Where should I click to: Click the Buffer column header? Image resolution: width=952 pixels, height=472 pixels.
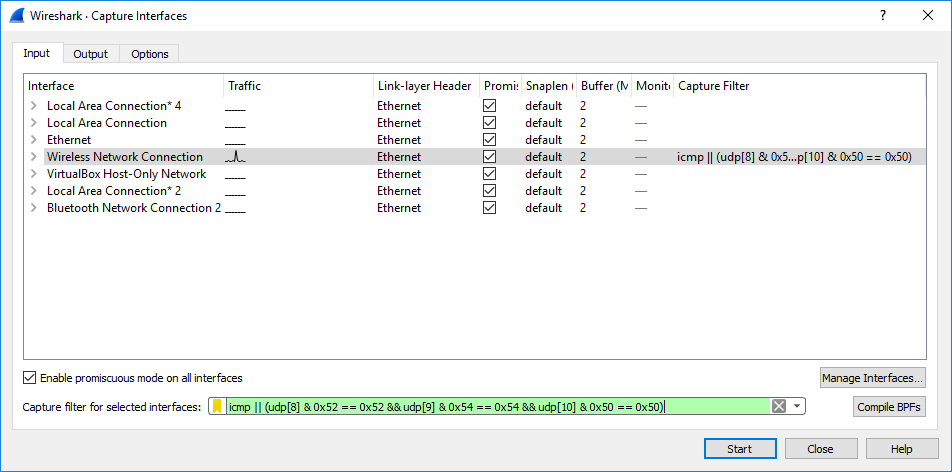coord(604,86)
